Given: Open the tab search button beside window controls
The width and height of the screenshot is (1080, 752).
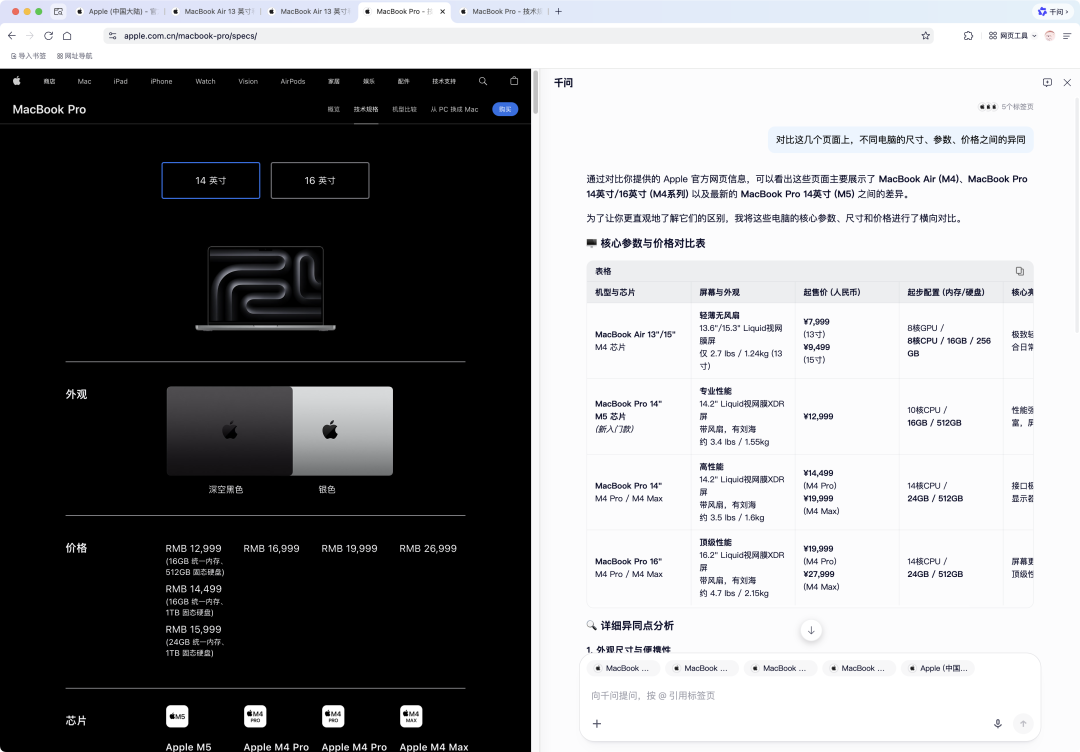Looking at the screenshot, I should [59, 12].
